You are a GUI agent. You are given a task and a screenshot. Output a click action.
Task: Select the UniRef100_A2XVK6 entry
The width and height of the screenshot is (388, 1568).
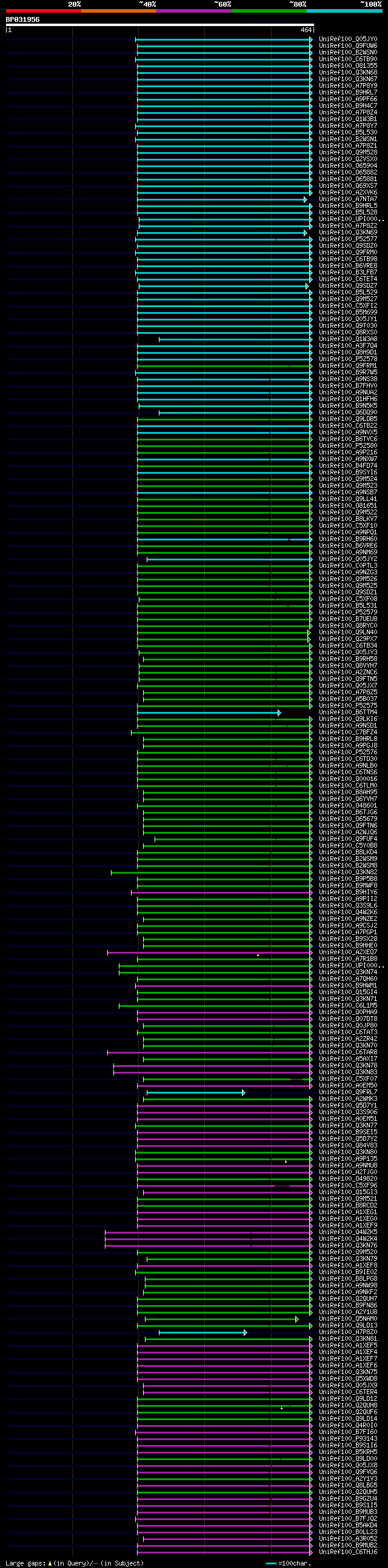pyautogui.click(x=348, y=192)
